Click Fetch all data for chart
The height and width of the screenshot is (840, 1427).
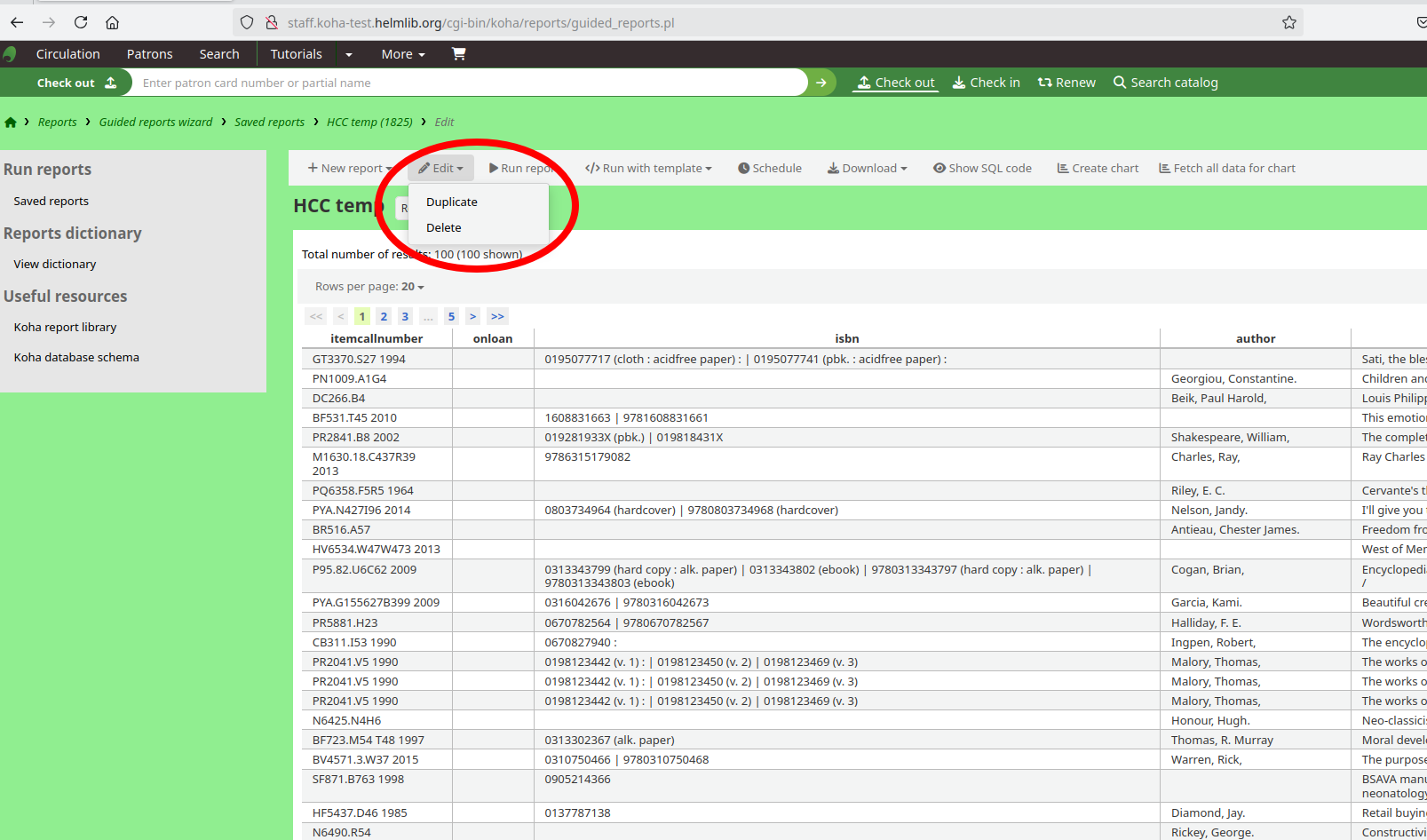(x=1226, y=168)
